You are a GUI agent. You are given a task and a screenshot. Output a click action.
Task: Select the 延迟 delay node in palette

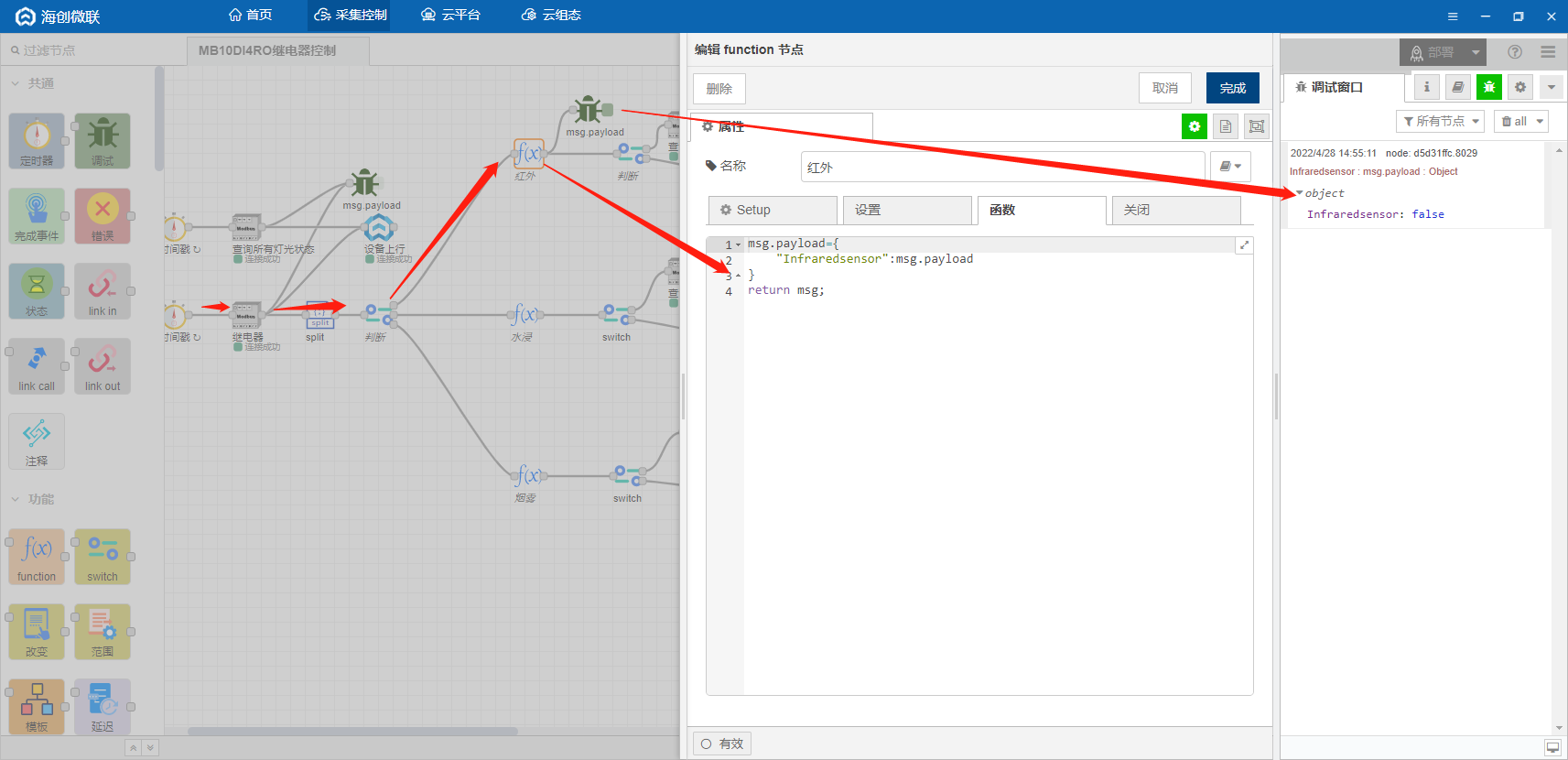pos(103,706)
